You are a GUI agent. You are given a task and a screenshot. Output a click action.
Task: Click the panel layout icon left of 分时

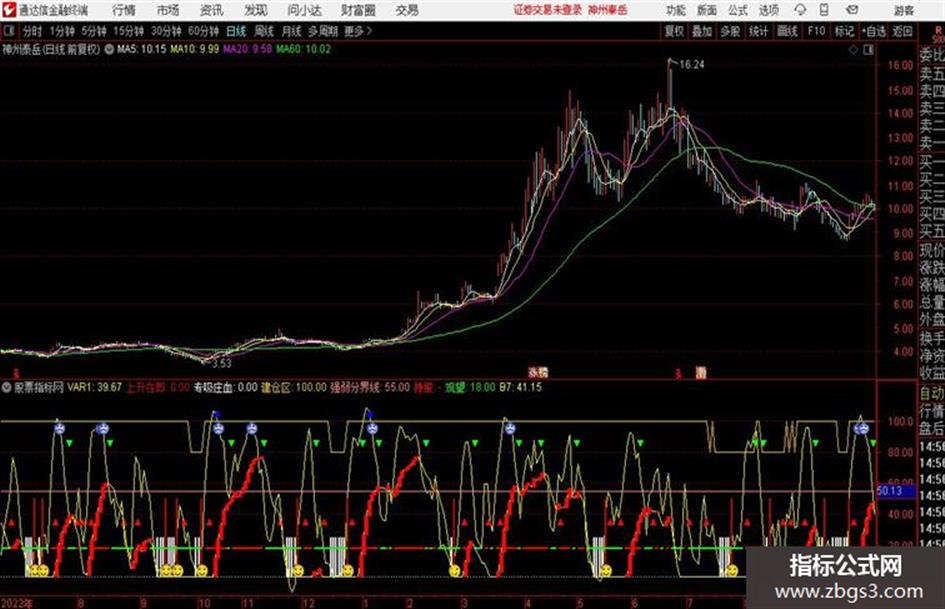pos(9,31)
